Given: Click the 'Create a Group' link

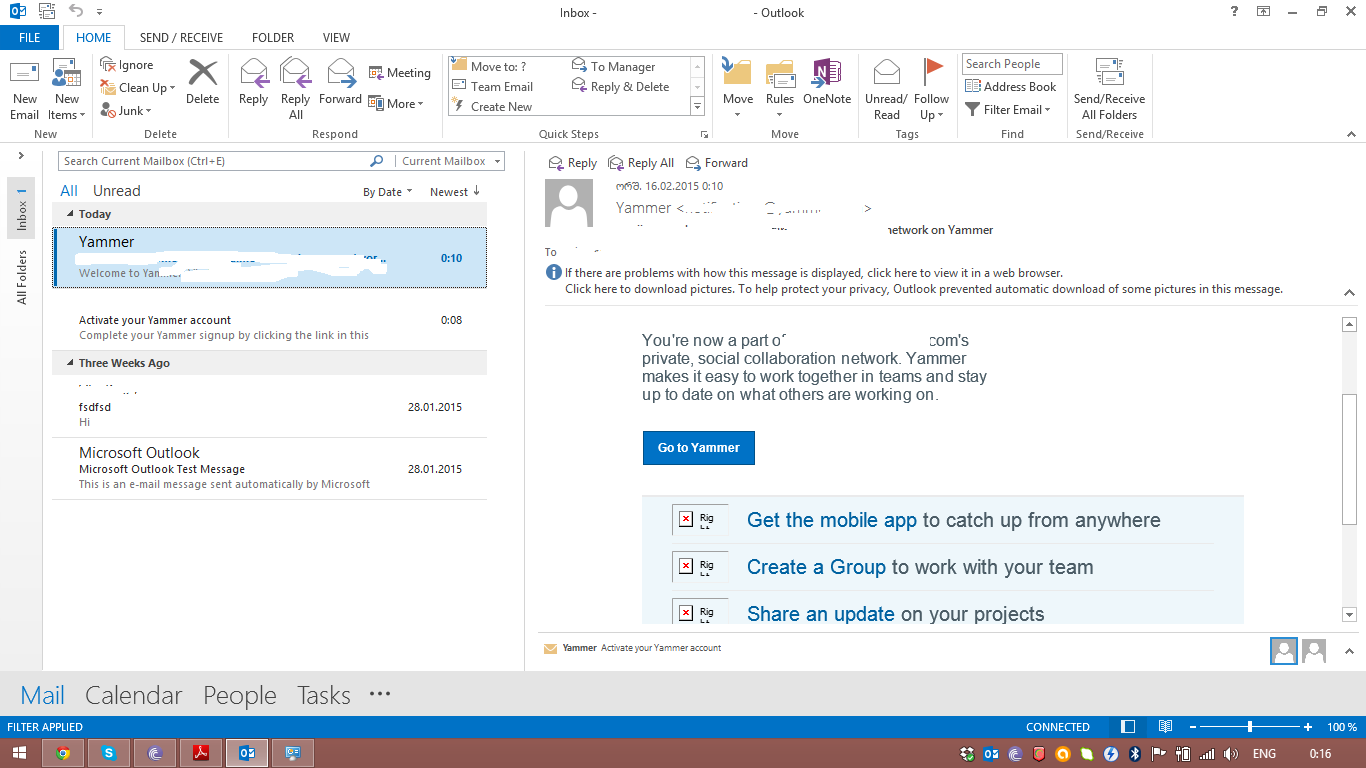Looking at the screenshot, I should coord(816,567).
